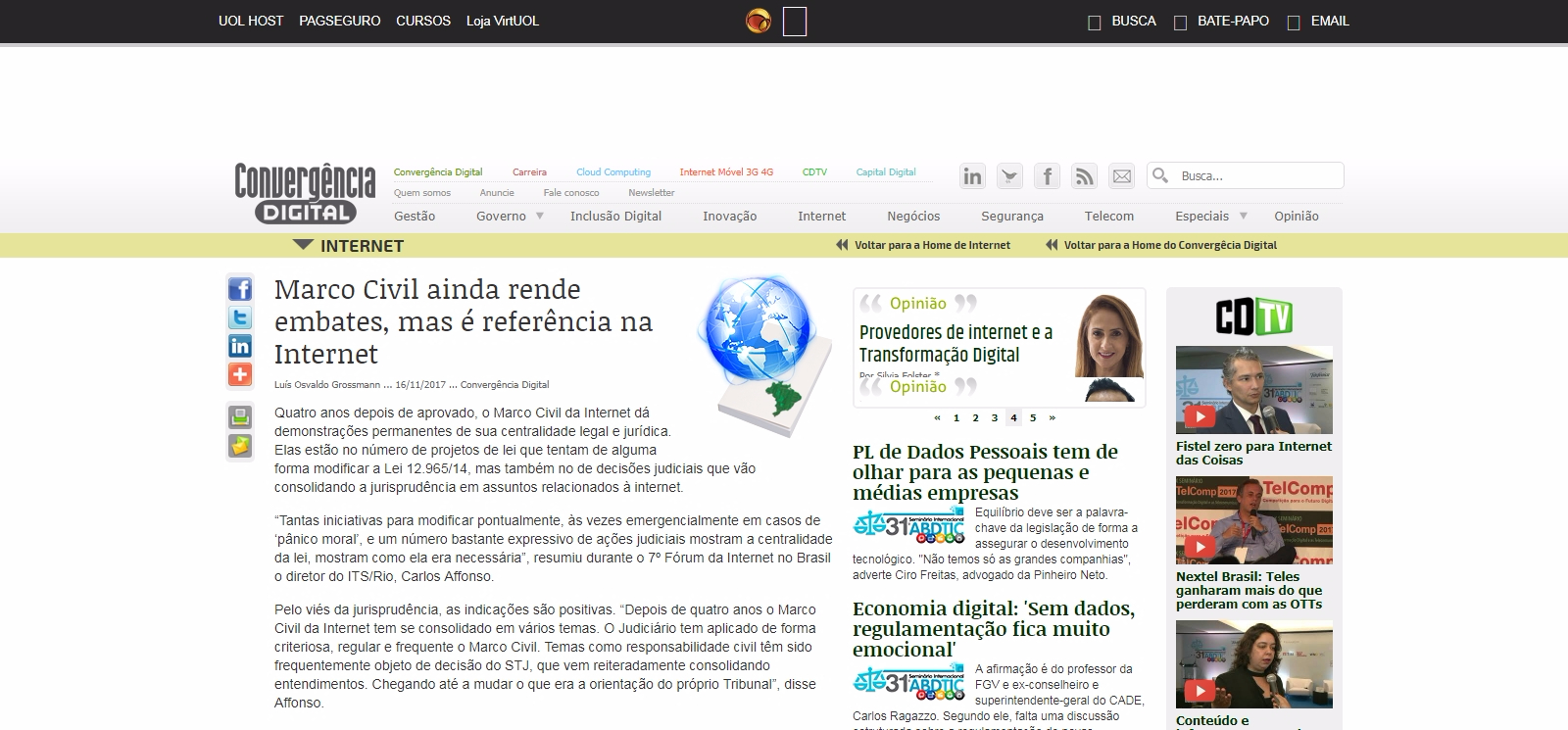Open the Convergência Digital logo homepage
Screen dimensions: 1568x730
coord(305,193)
